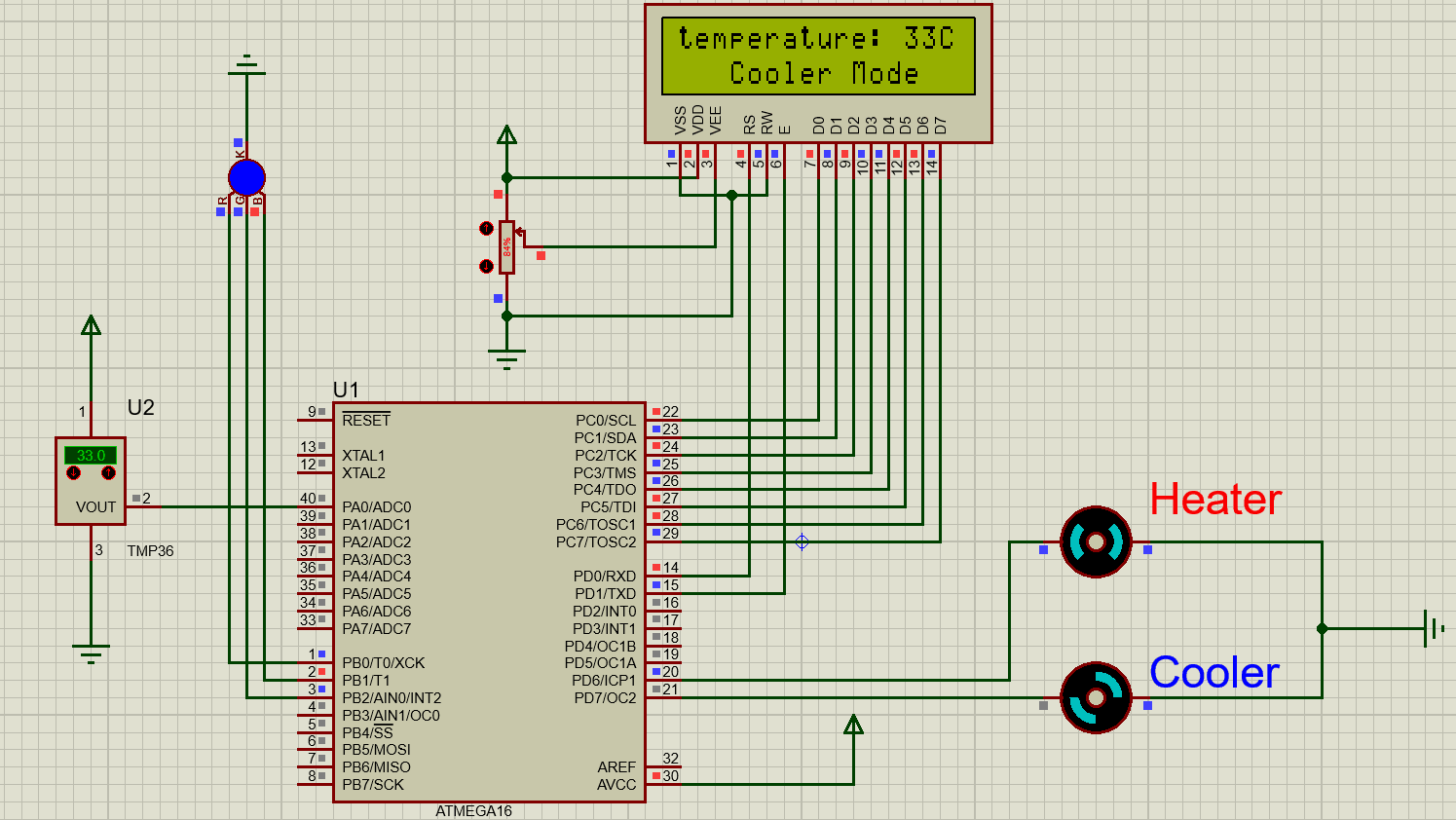Select the Heater motor symbol

click(x=1096, y=542)
